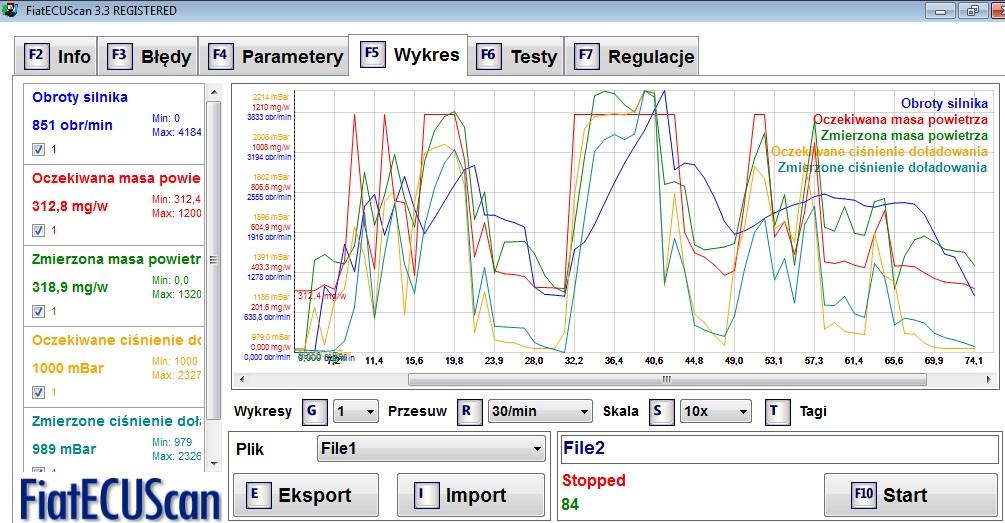This screenshot has height=523, width=1005.
Task: Click the F4 key icon on Parametery tab
Action: point(220,55)
